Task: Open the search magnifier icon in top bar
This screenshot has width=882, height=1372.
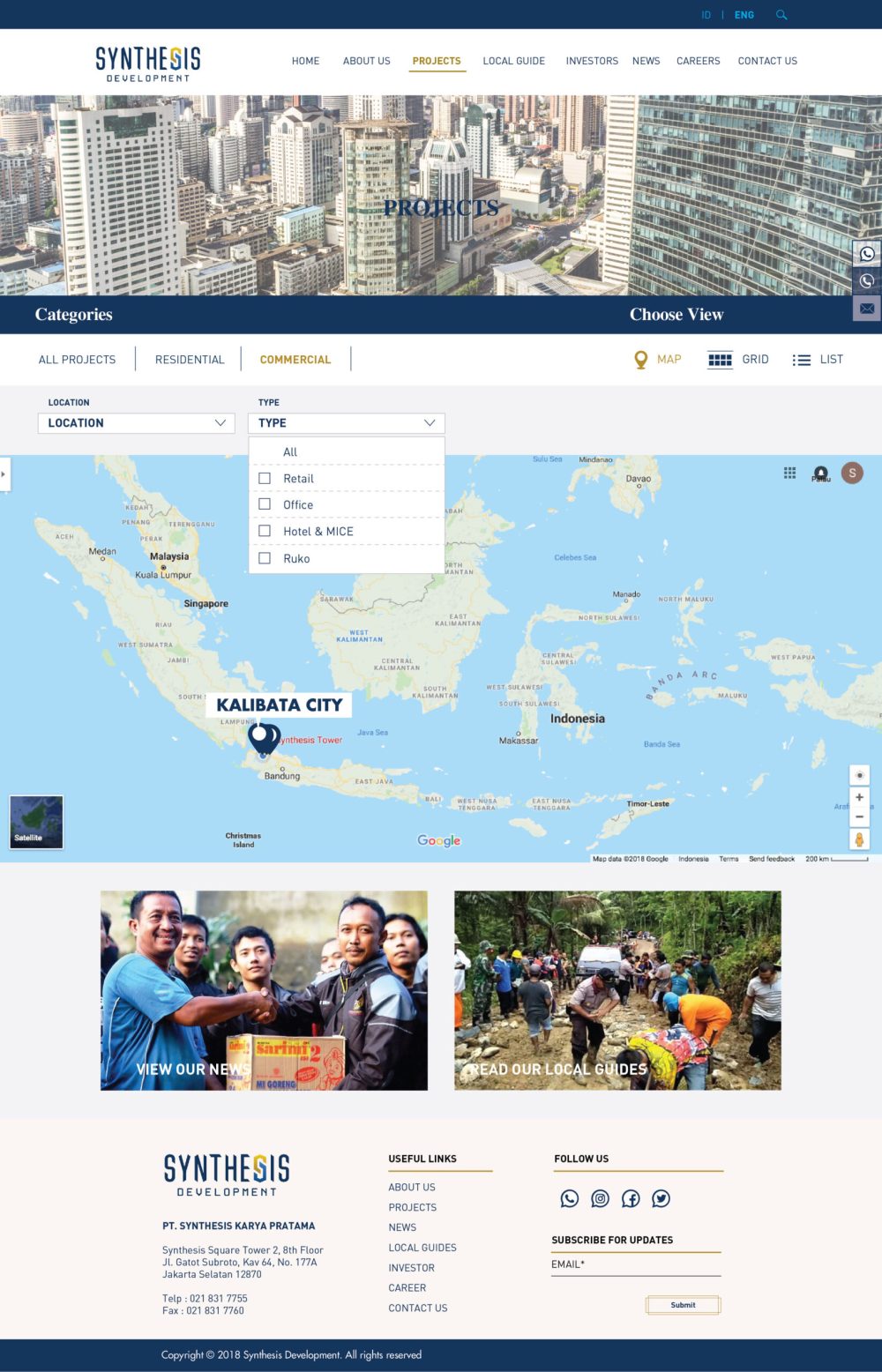Action: coord(781,15)
